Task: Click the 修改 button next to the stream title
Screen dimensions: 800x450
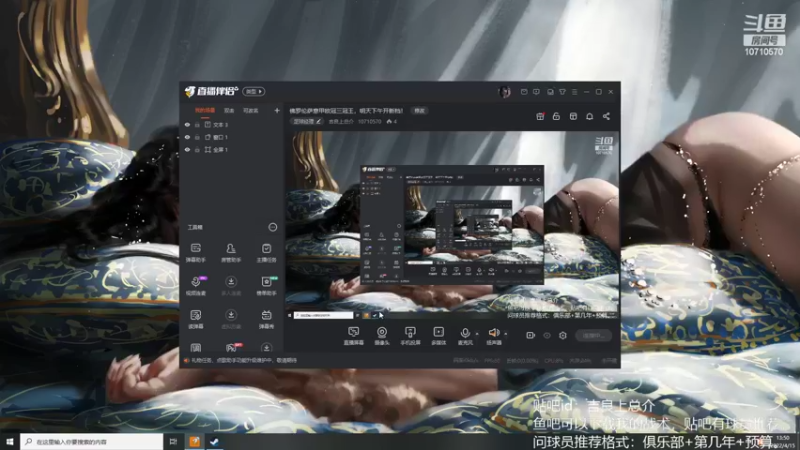Action: coord(419,110)
